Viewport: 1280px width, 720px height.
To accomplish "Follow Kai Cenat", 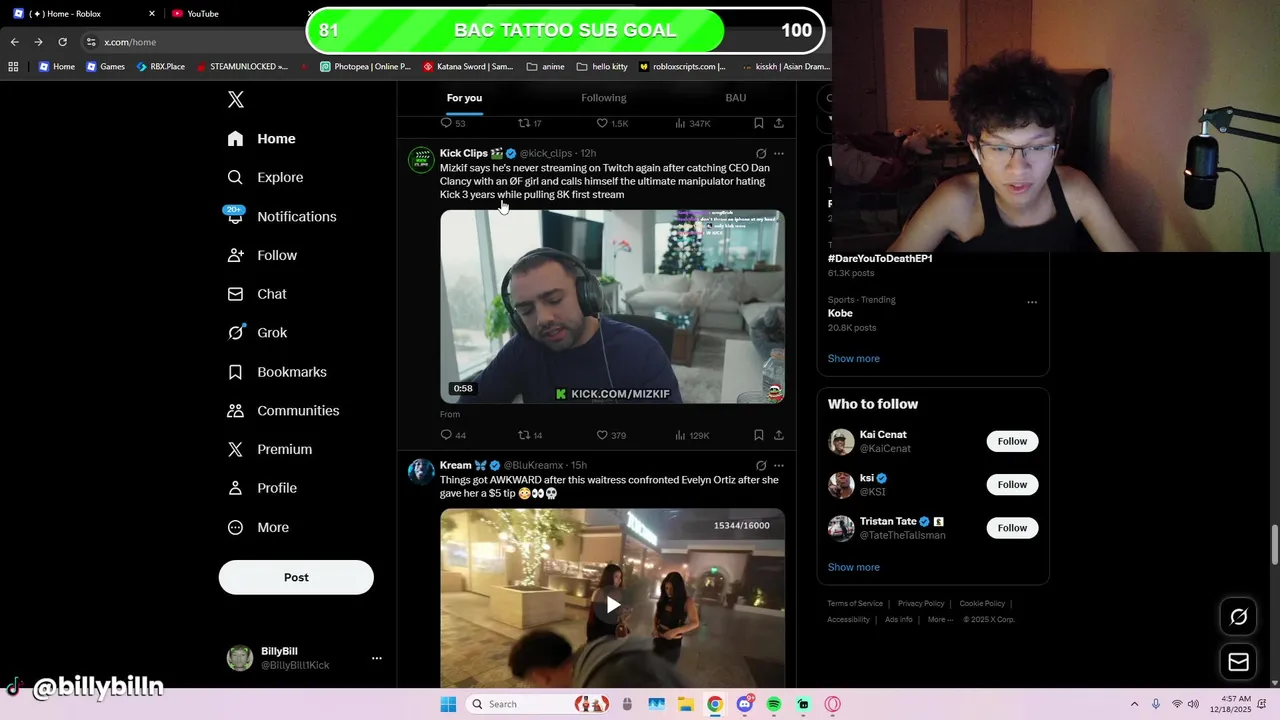I will click(1012, 441).
